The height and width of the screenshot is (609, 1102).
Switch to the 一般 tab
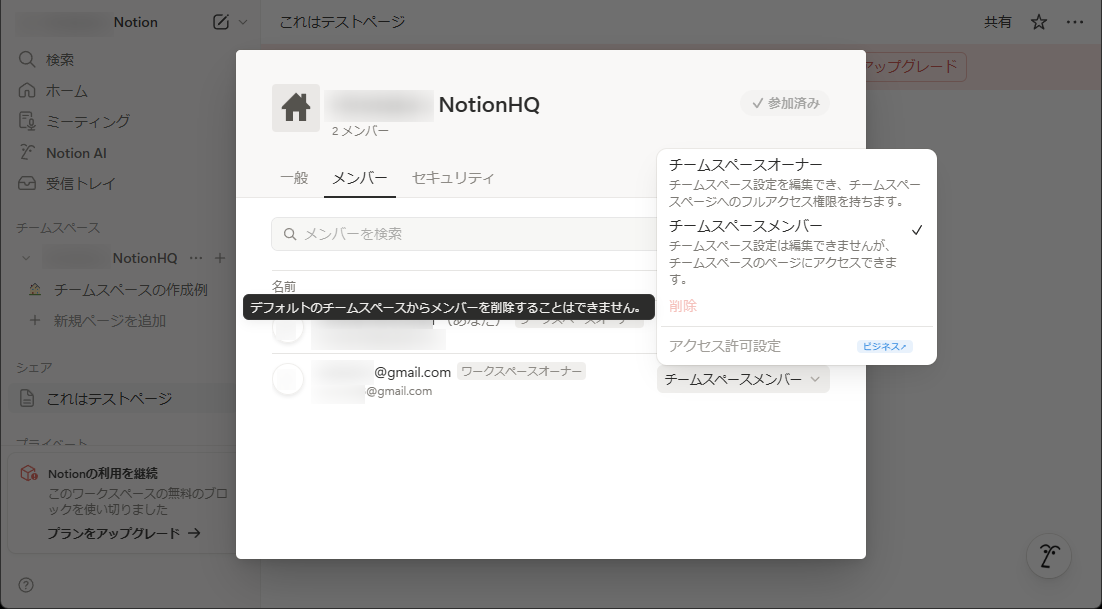(294, 178)
